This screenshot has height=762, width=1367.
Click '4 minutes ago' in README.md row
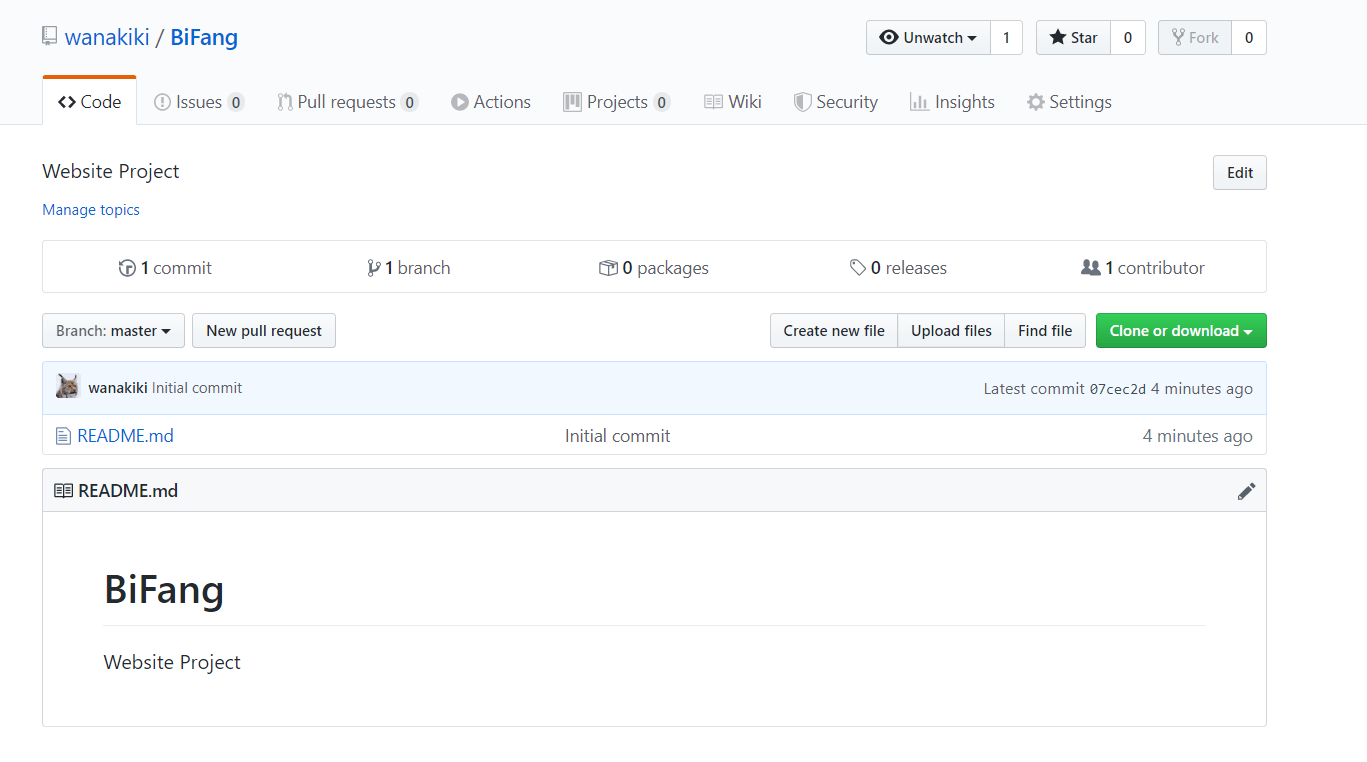click(x=1197, y=436)
